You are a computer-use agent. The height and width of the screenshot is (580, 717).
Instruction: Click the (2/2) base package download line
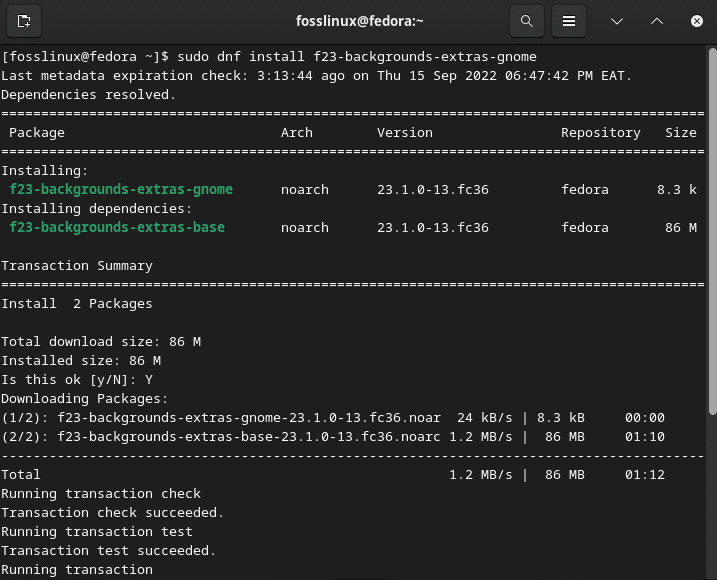tap(333, 437)
